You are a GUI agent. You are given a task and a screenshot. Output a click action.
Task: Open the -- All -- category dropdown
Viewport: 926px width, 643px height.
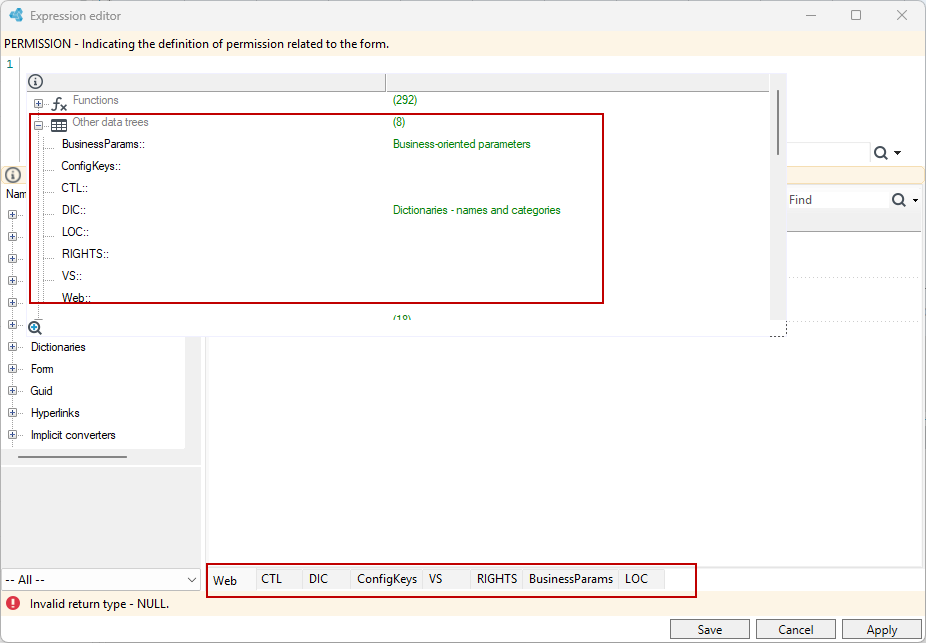click(101, 580)
